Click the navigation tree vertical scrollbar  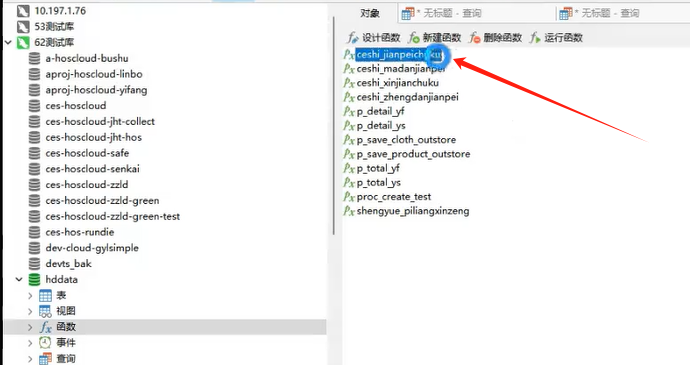pos(334,125)
